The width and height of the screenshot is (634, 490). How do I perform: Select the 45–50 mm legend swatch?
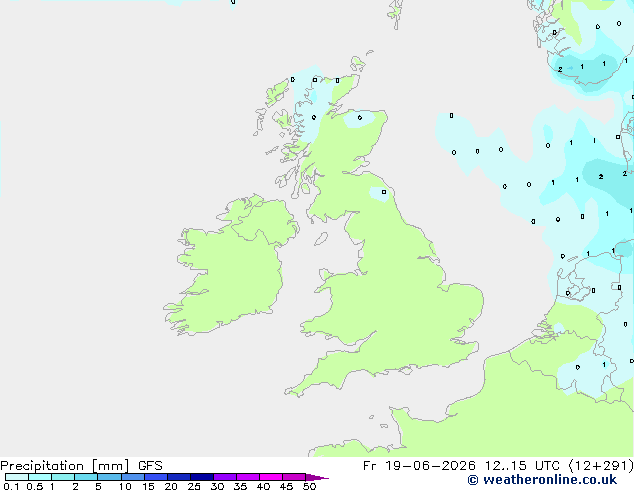click(x=294, y=477)
